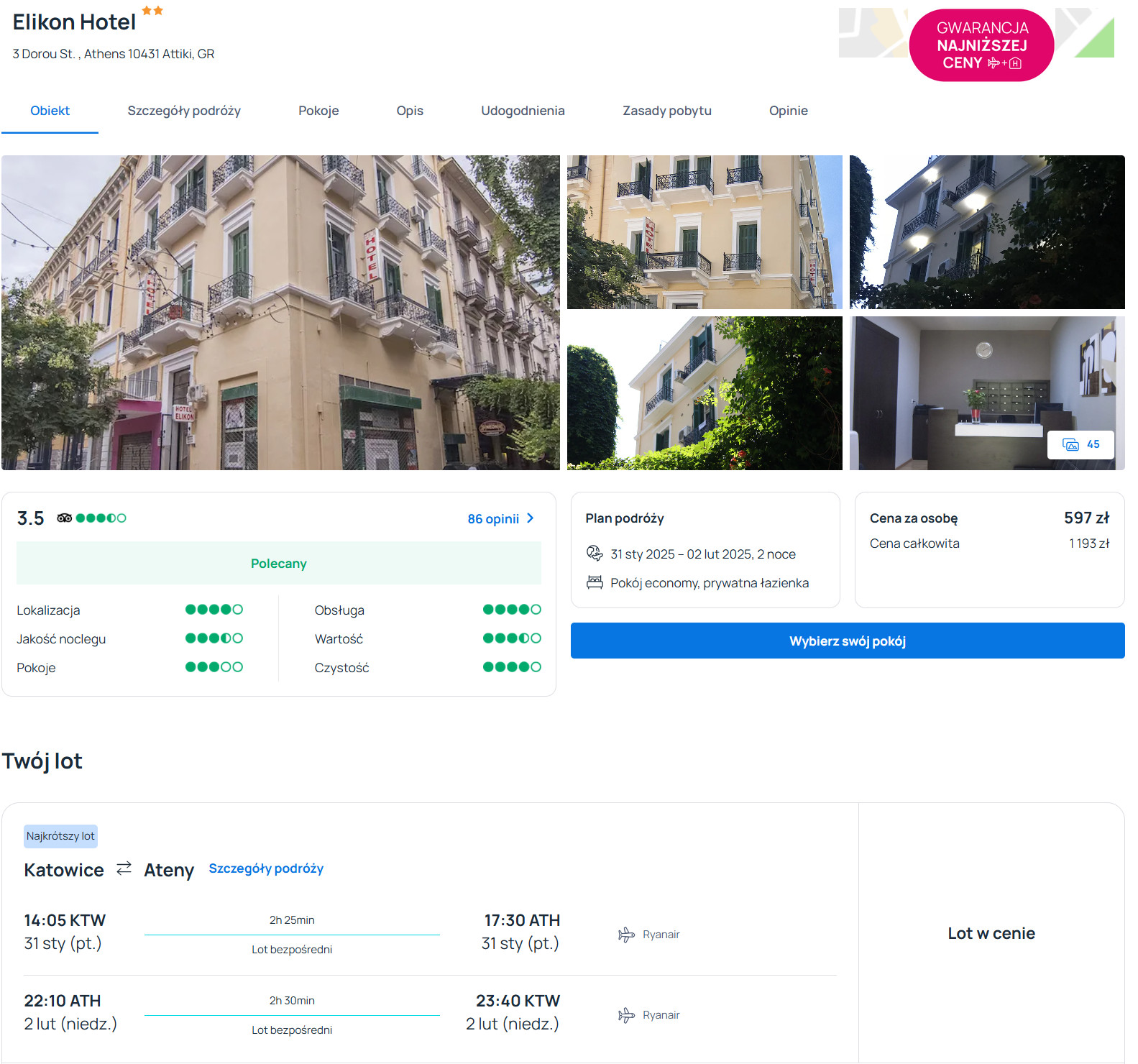This screenshot has height=1064, width=1138.
Task: Click the Najkrótszy lot label
Action: point(60,836)
